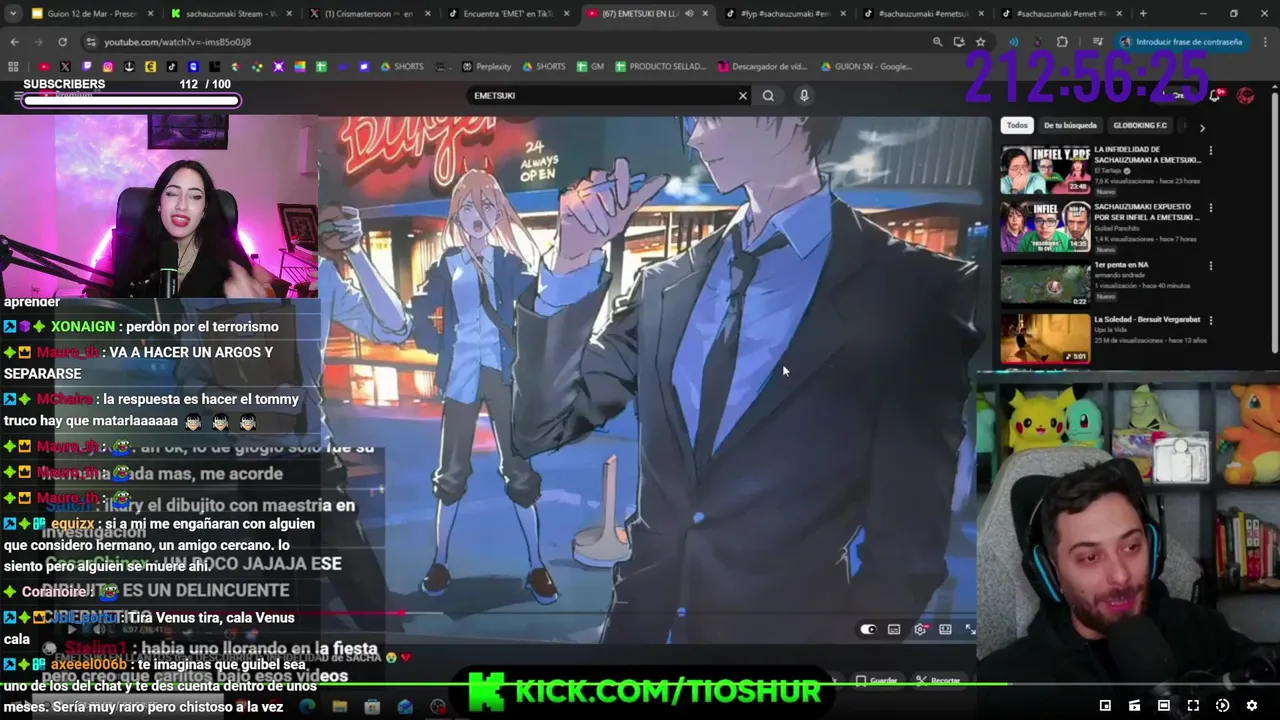Select the GLOBOKING F.C chip
Screen dimensions: 1280x720
[x=1140, y=125]
